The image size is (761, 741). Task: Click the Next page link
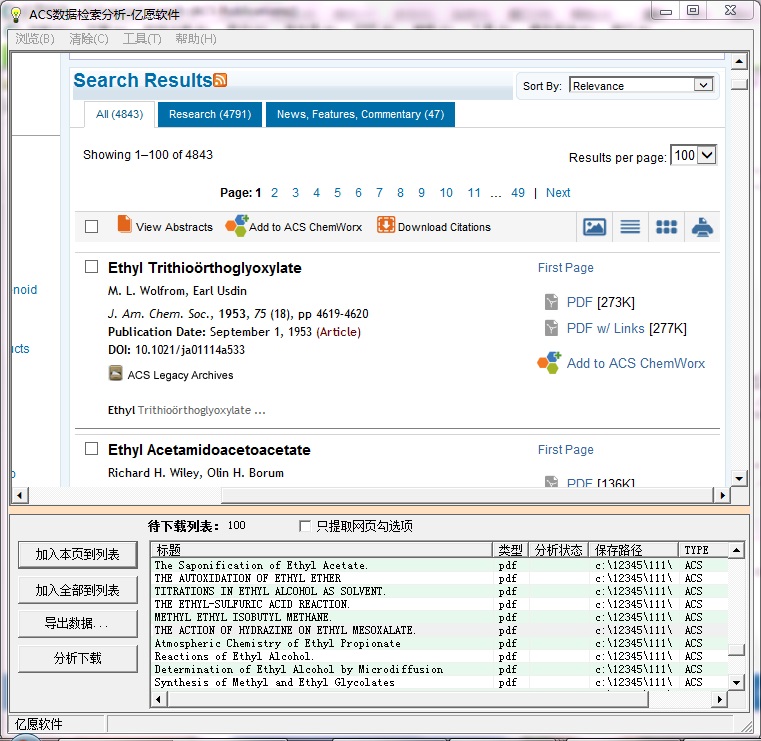[x=558, y=193]
